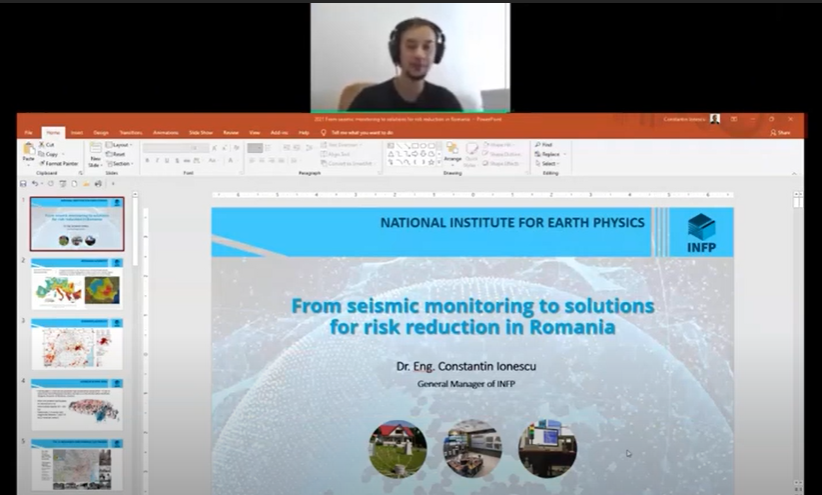Open Find in Editing group

pyautogui.click(x=544, y=145)
